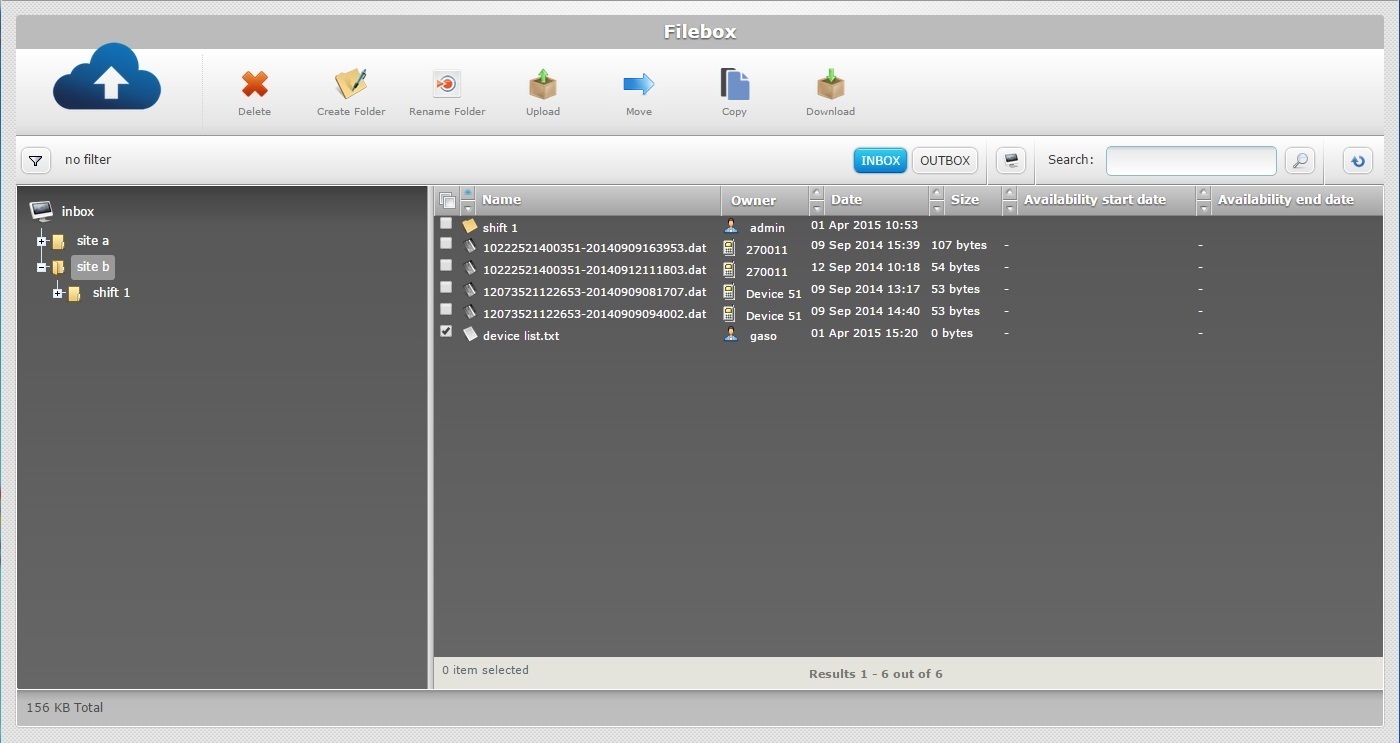Switch to the INBOX tab

pyautogui.click(x=880, y=160)
